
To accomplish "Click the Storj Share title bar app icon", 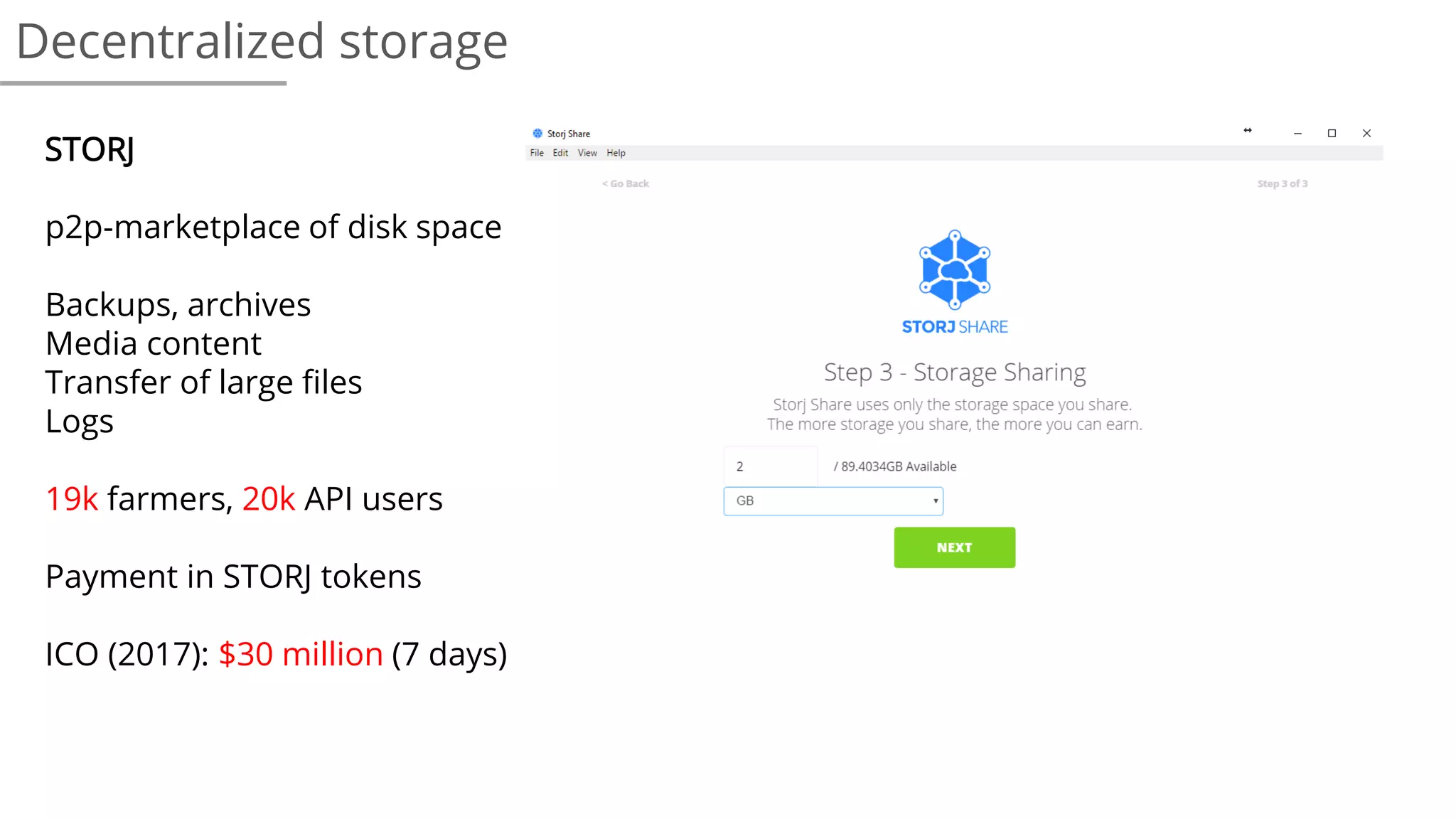I will tap(537, 133).
